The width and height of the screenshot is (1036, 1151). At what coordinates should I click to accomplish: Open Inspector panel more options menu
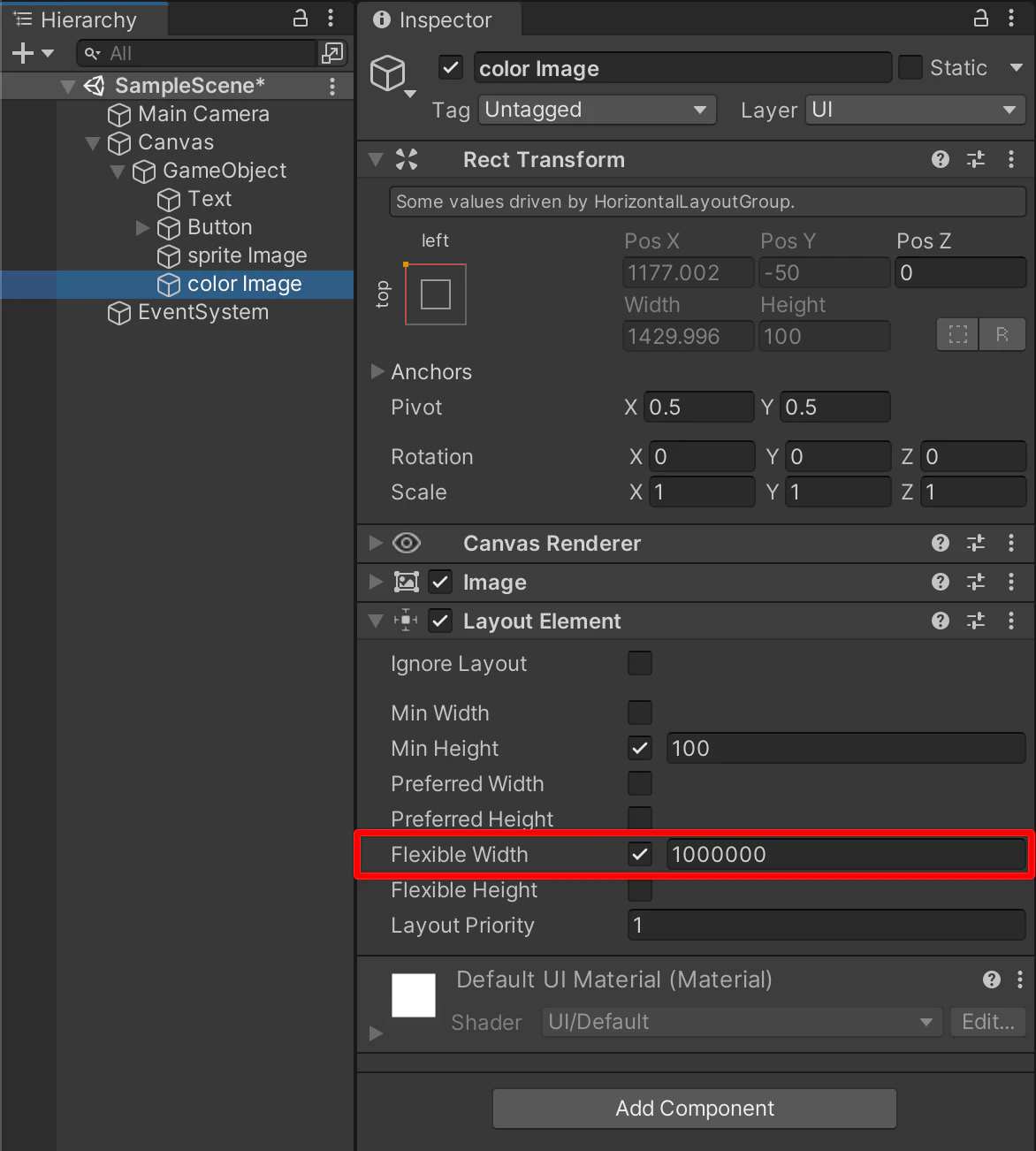(1011, 18)
